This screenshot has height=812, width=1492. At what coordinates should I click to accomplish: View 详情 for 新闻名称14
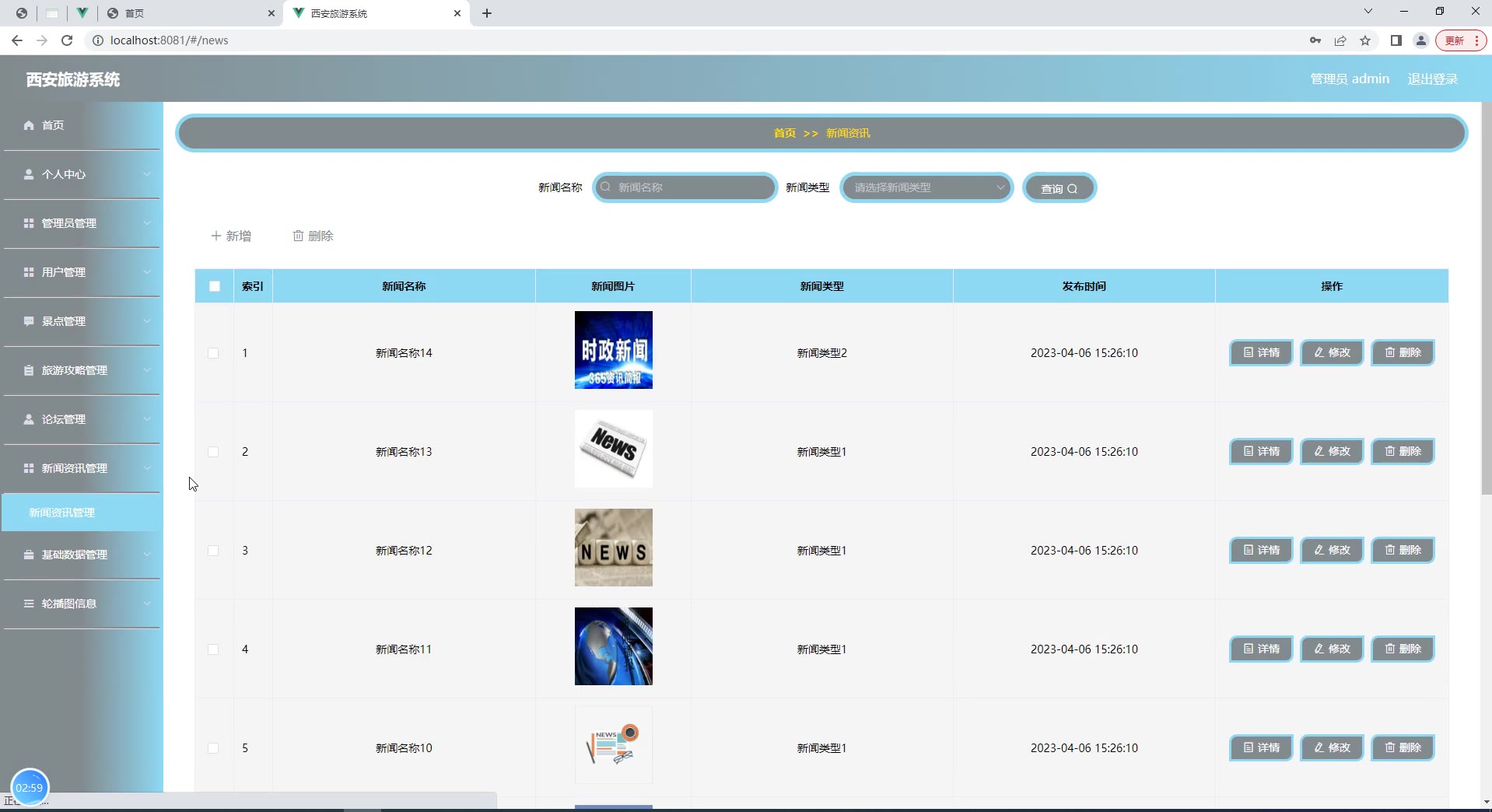pyautogui.click(x=1261, y=352)
